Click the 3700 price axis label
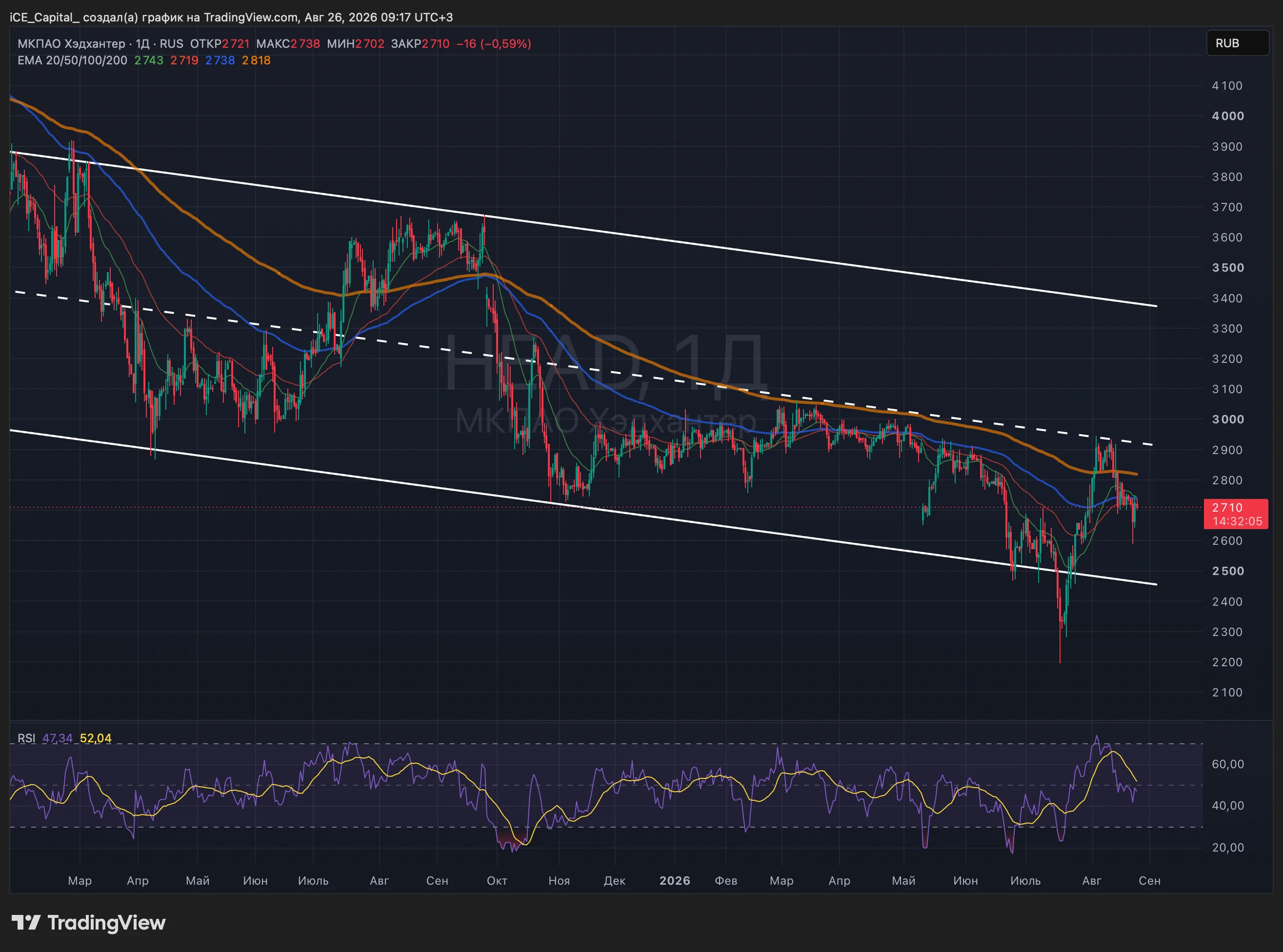The width and height of the screenshot is (1283, 952). point(1227,207)
